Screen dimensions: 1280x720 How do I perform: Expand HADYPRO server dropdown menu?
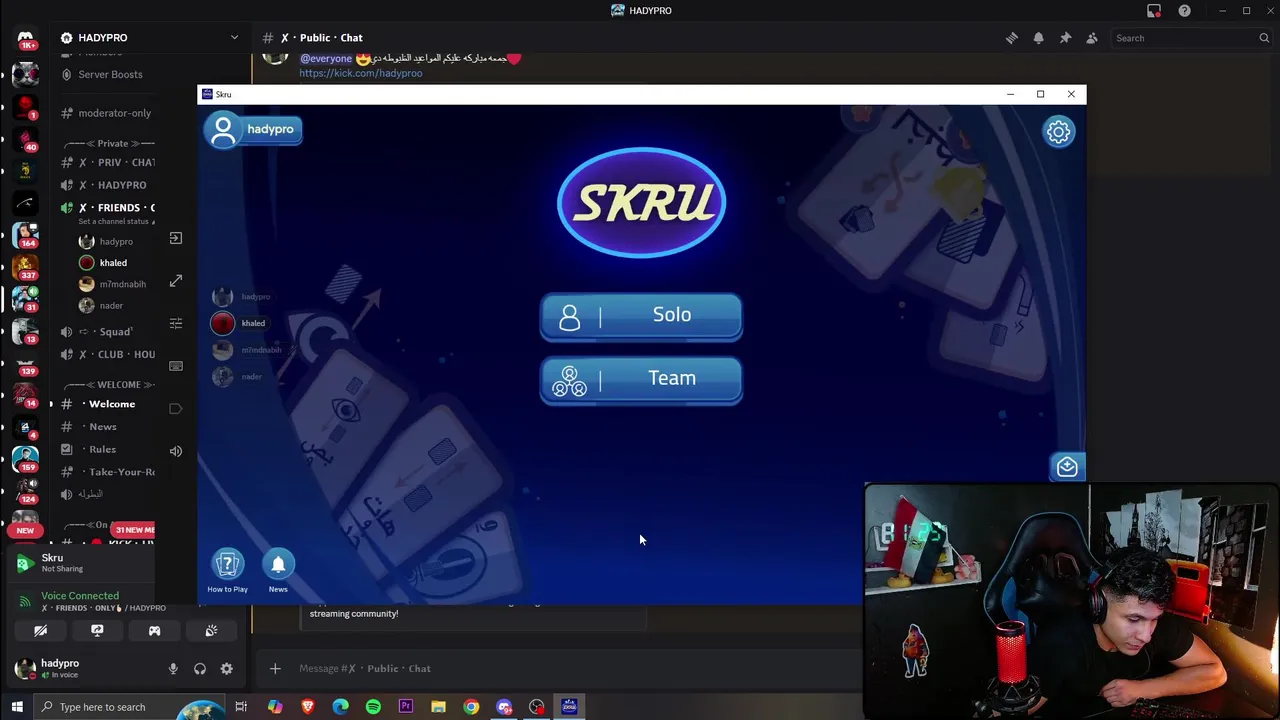point(234,38)
